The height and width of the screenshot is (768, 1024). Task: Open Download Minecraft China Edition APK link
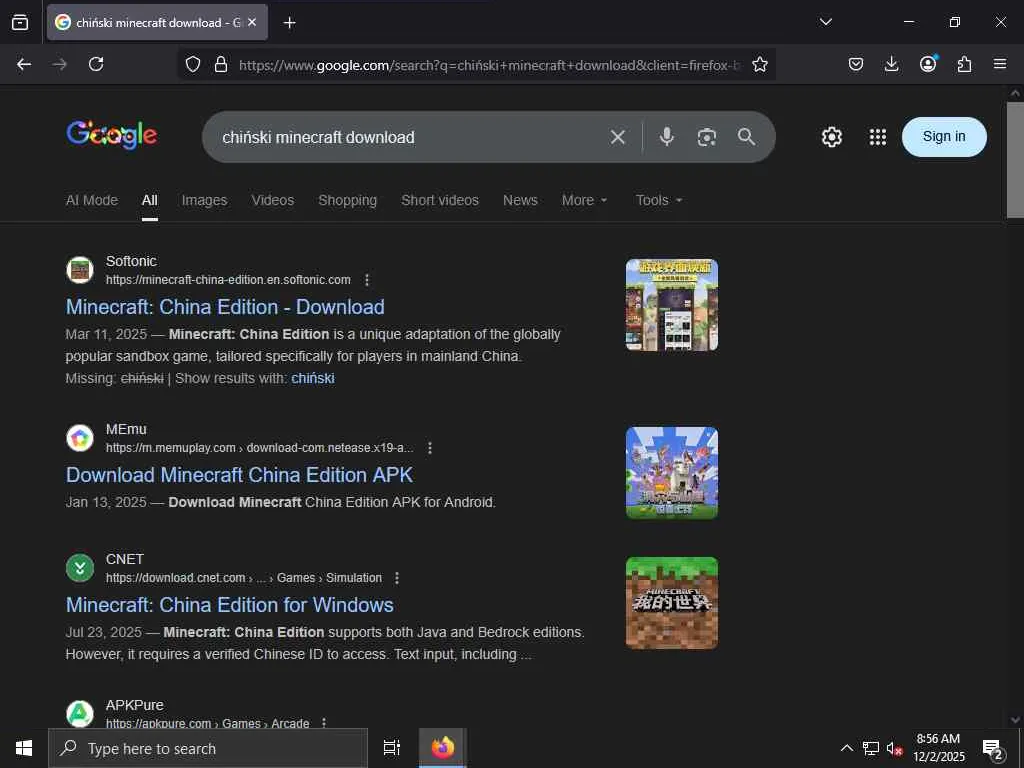(x=239, y=475)
